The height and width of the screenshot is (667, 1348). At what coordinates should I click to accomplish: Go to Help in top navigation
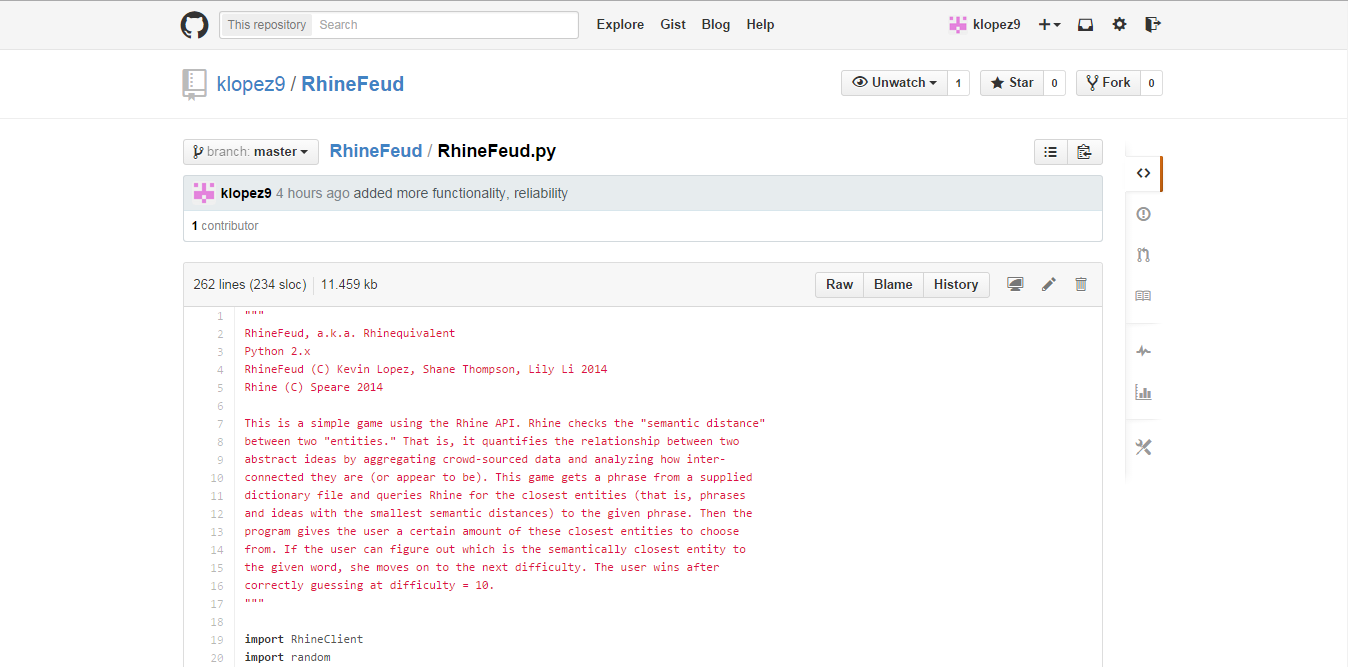(x=760, y=25)
